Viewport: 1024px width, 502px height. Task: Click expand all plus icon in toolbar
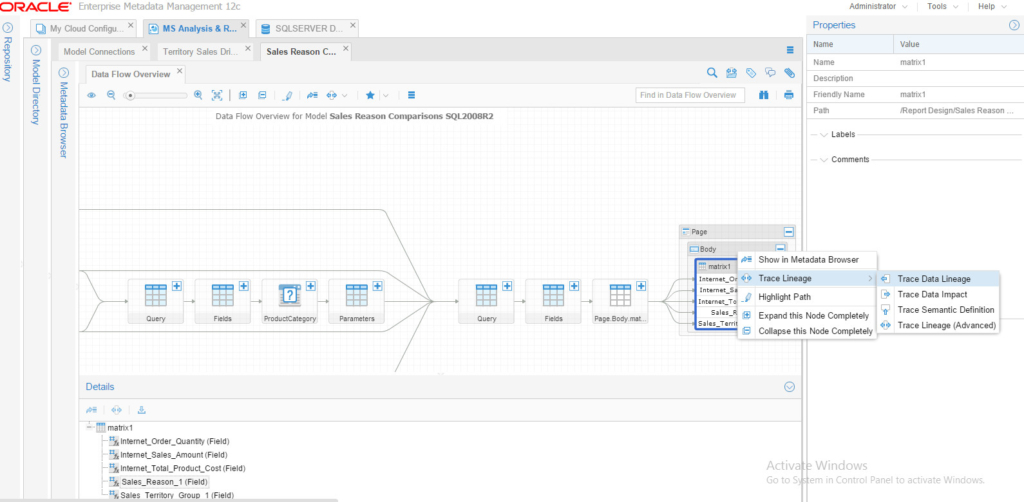243,95
